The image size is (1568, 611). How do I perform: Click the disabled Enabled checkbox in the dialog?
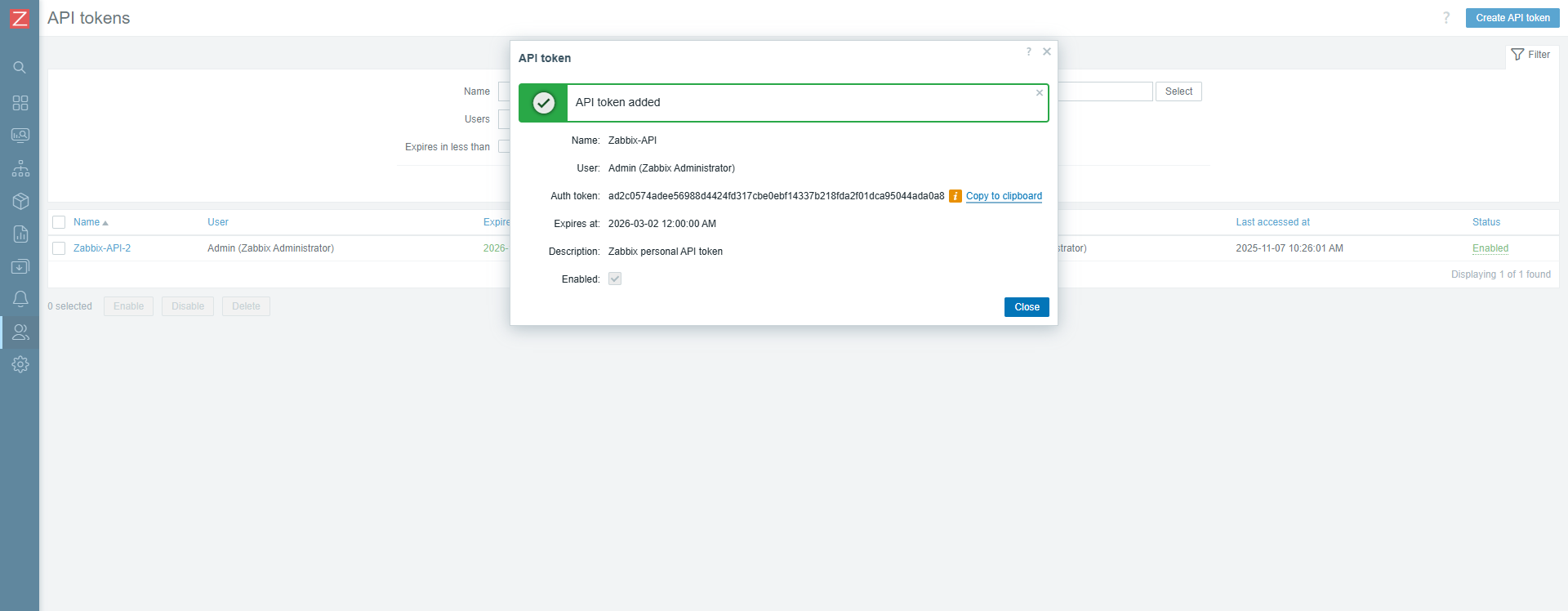(x=614, y=279)
